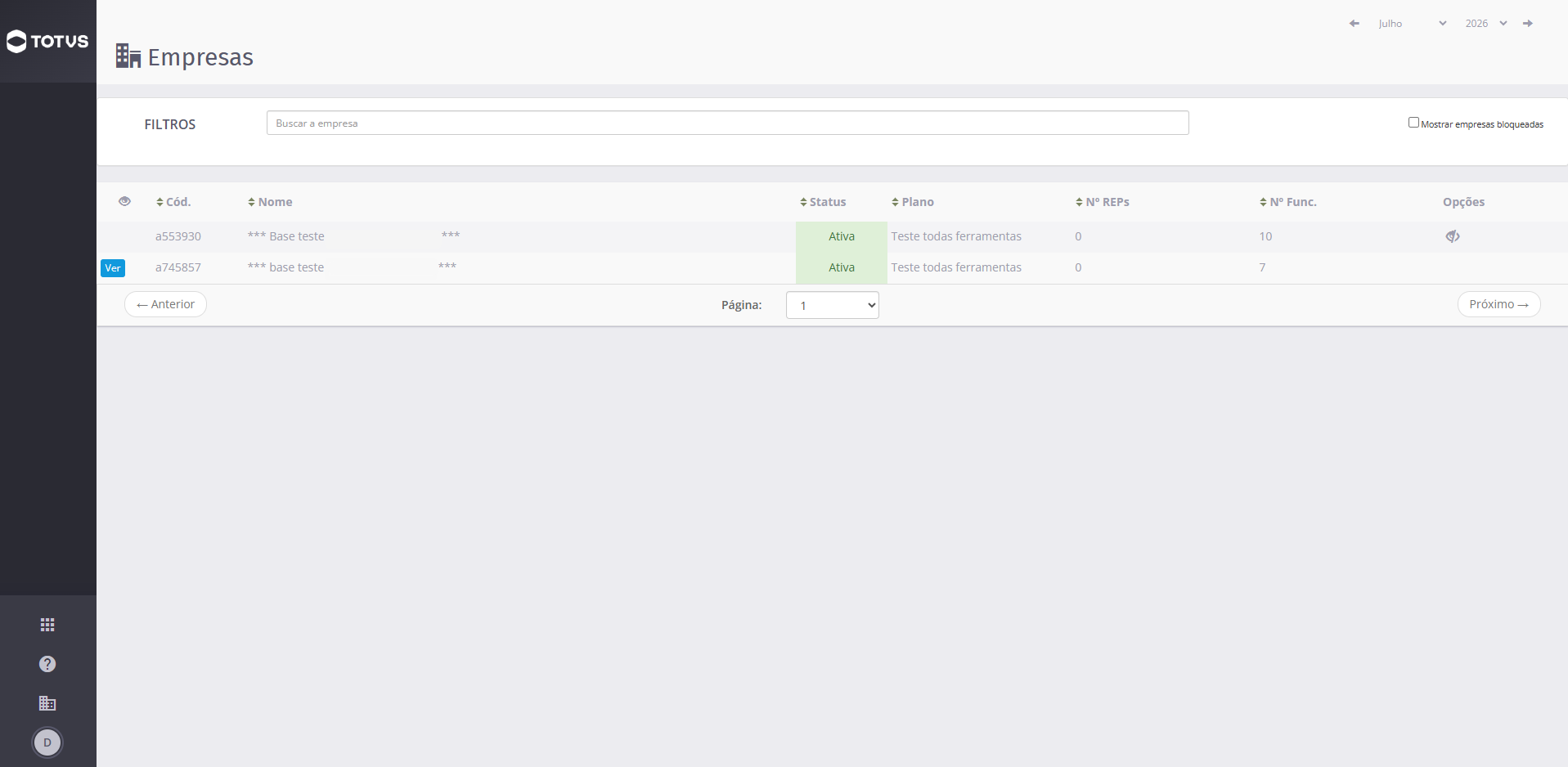Enable Mostrar empresas bloqueadas checkbox
Viewport: 1568px width, 767px height.
pyautogui.click(x=1413, y=123)
